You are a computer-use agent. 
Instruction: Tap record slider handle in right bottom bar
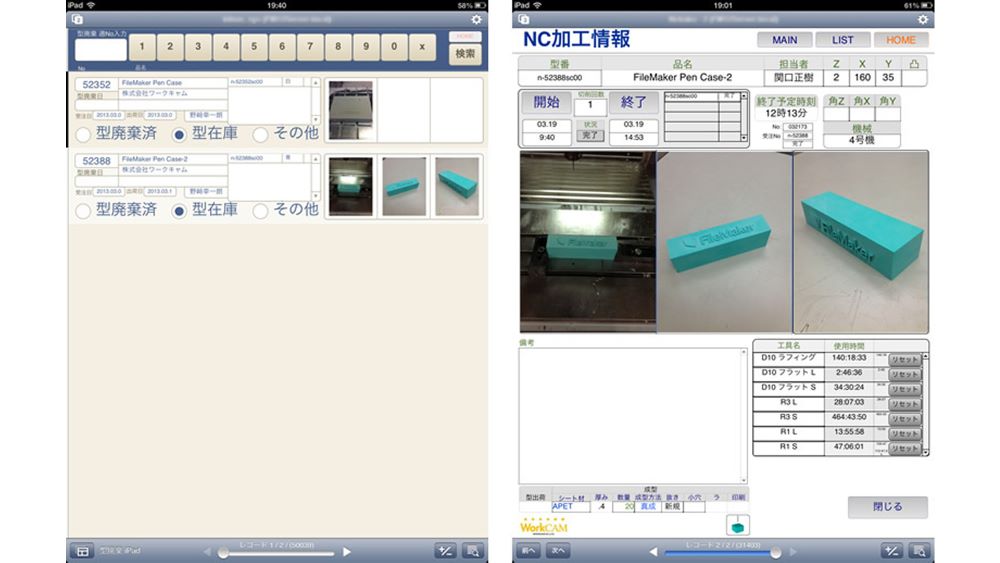point(776,553)
